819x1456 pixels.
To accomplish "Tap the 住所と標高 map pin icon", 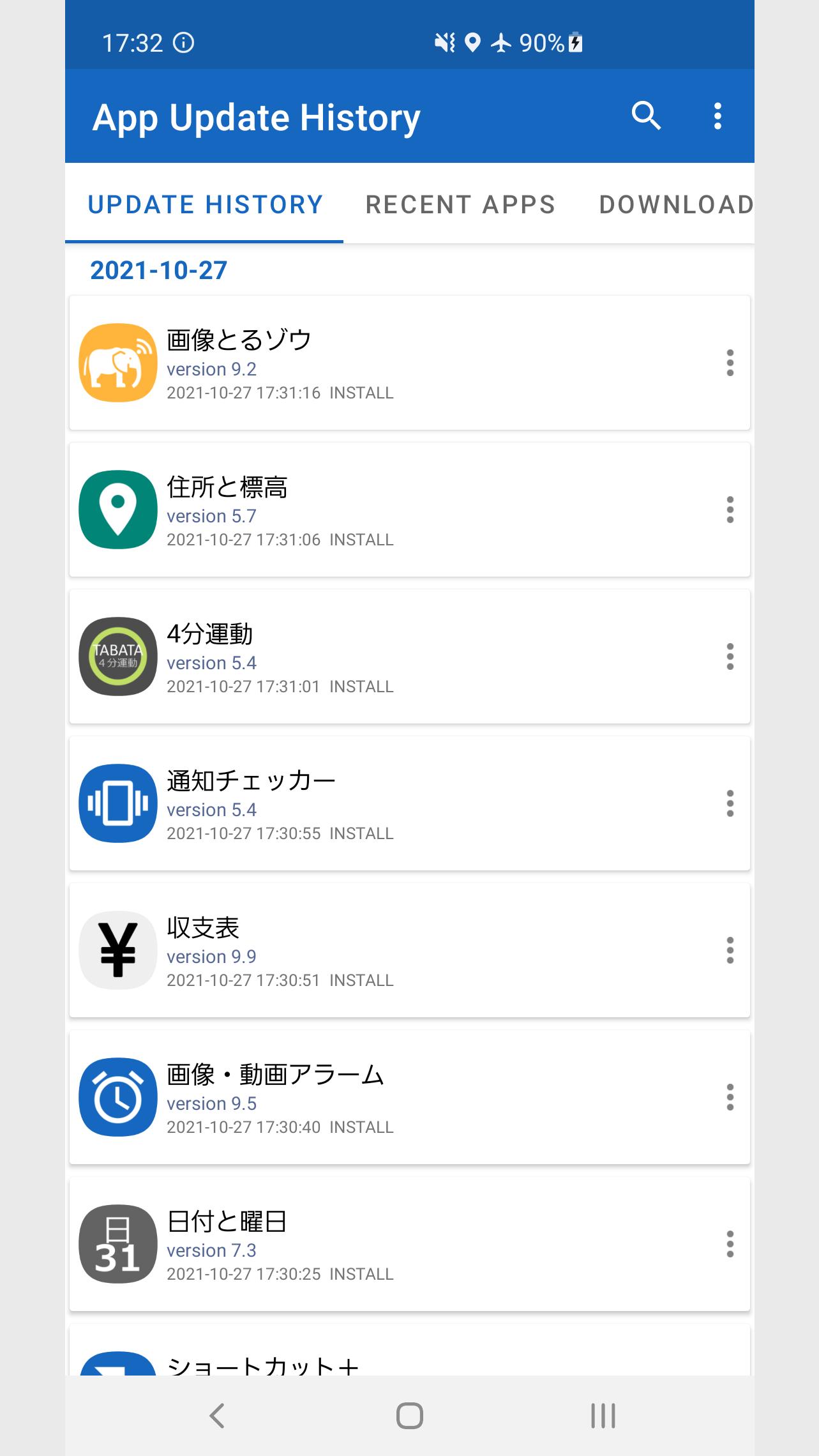I will coord(118,510).
